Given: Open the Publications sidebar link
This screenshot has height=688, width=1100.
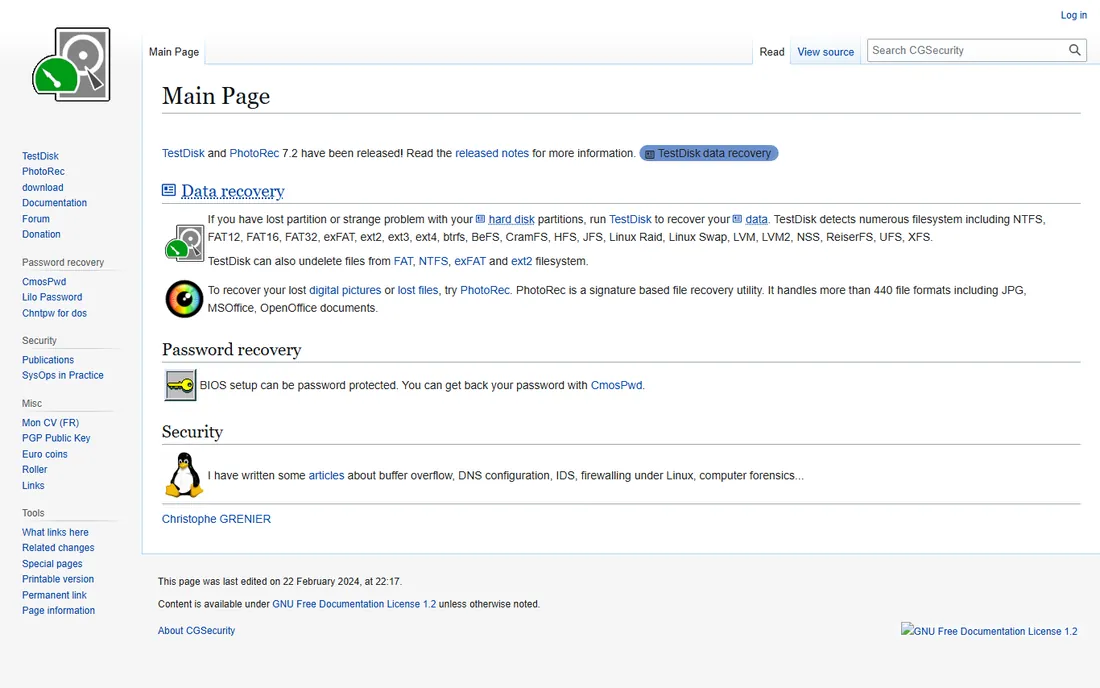Looking at the screenshot, I should (x=48, y=360).
